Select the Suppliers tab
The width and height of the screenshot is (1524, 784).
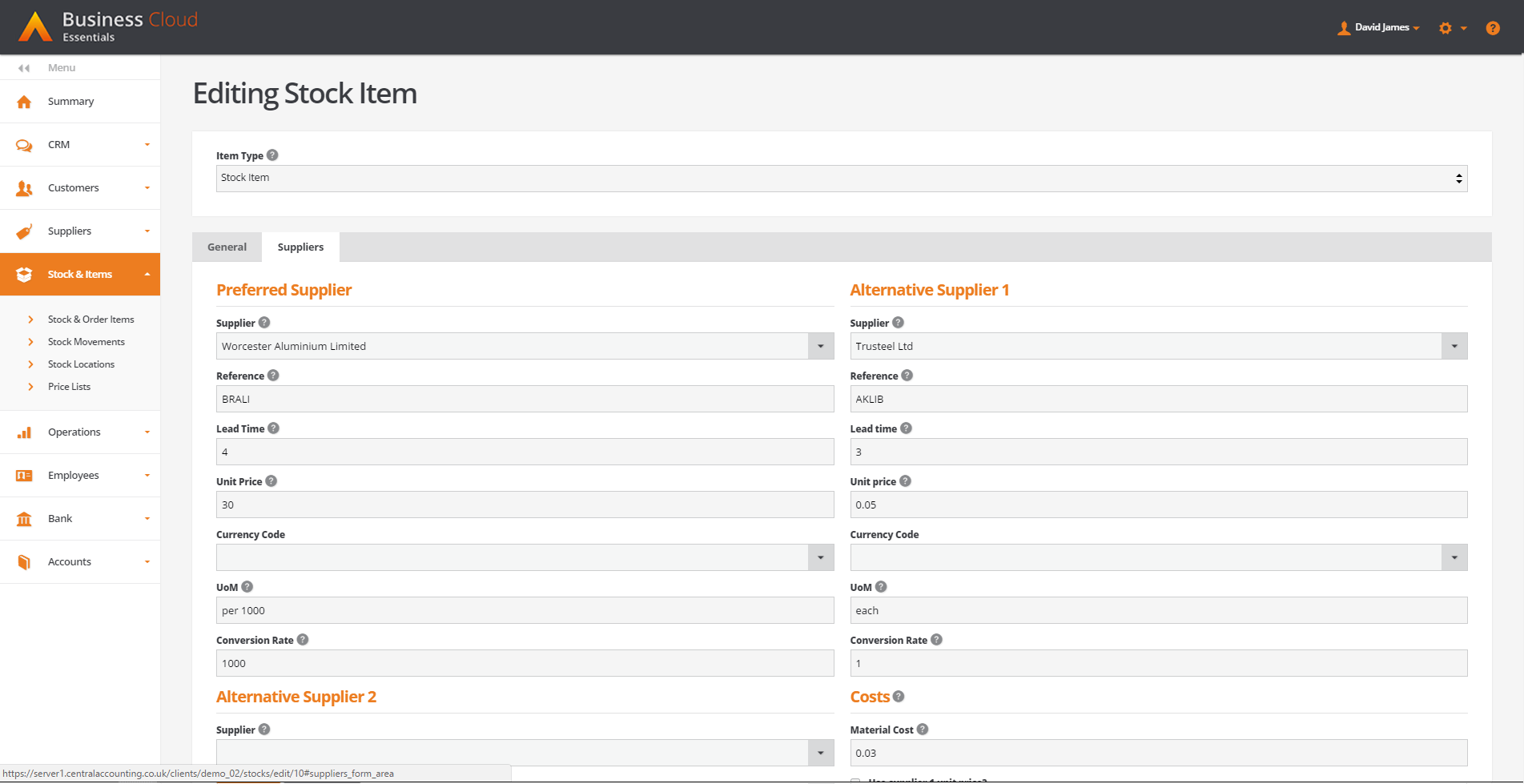pyautogui.click(x=300, y=247)
